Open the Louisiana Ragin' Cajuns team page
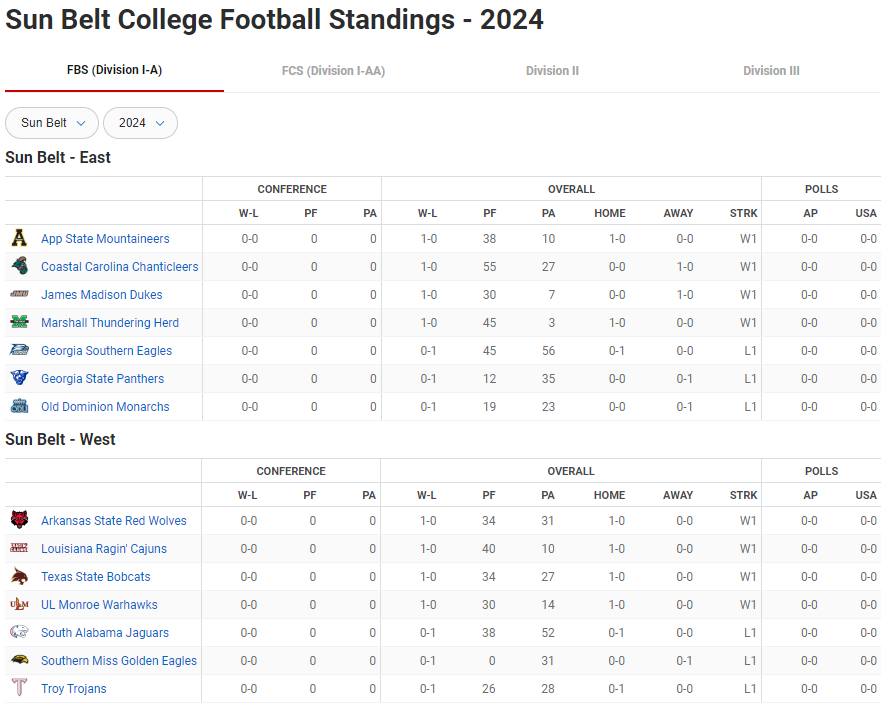888x708 pixels. click(104, 549)
